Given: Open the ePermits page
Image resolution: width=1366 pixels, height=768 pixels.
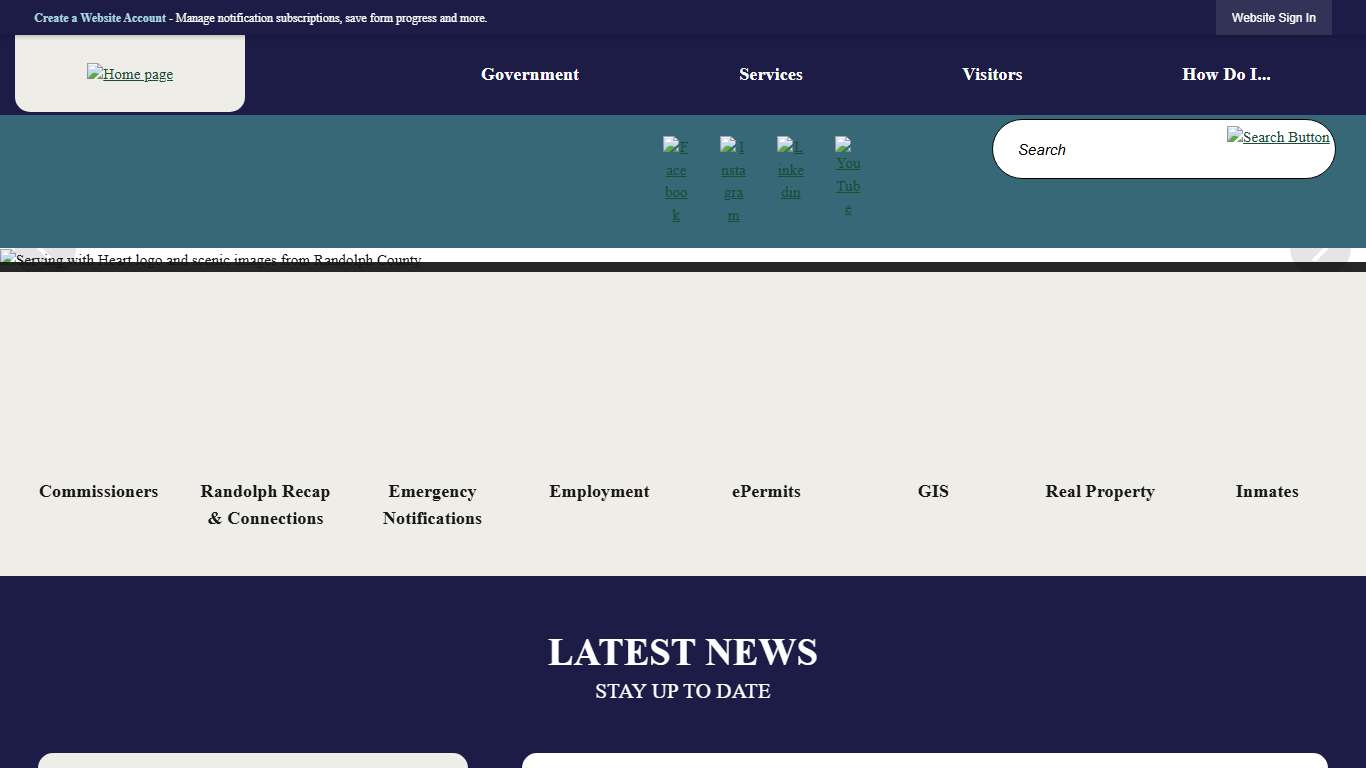Looking at the screenshot, I should (766, 491).
